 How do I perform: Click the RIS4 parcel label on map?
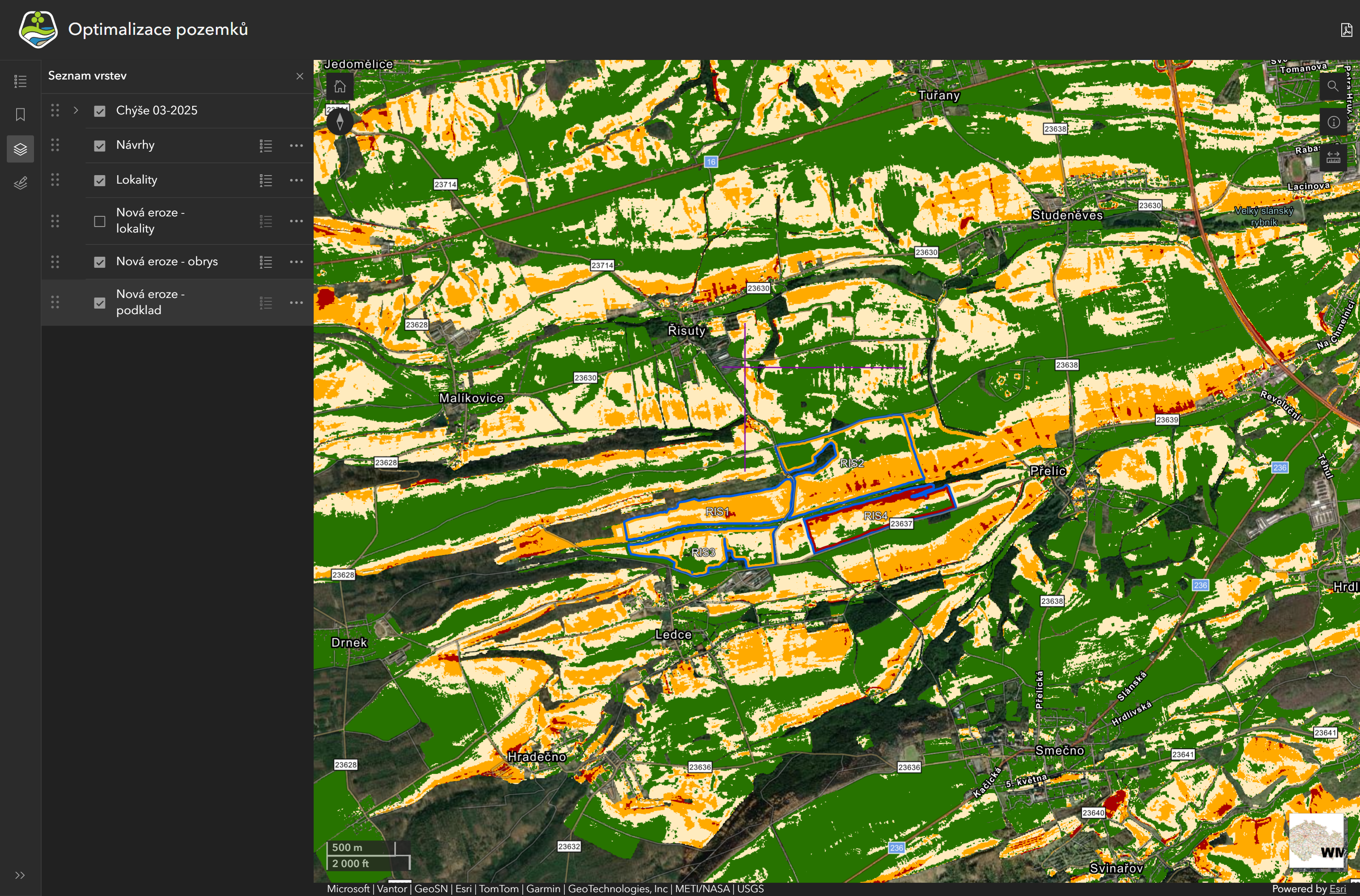coord(876,516)
